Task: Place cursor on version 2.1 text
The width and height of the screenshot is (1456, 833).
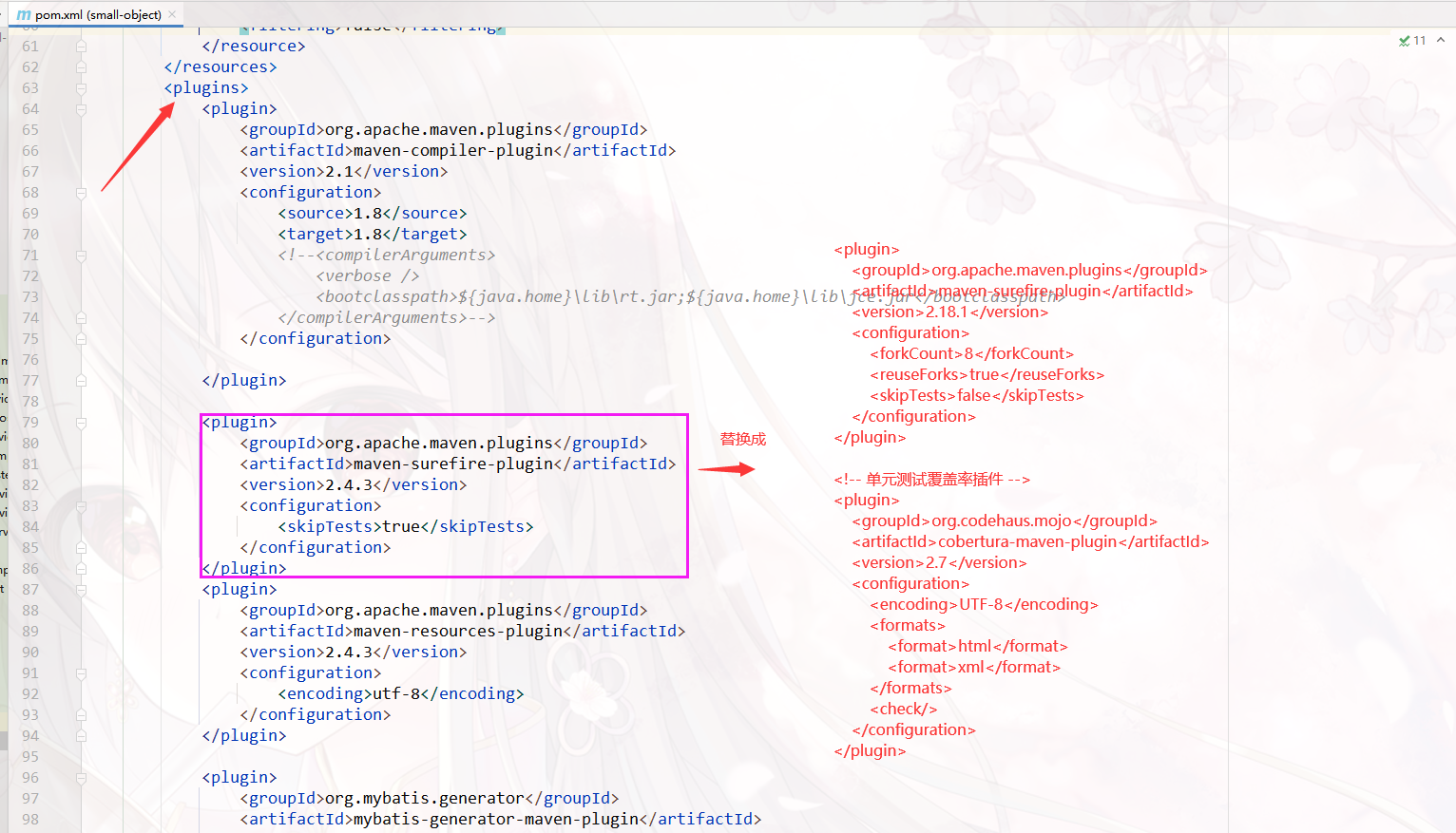Action: pos(339,171)
